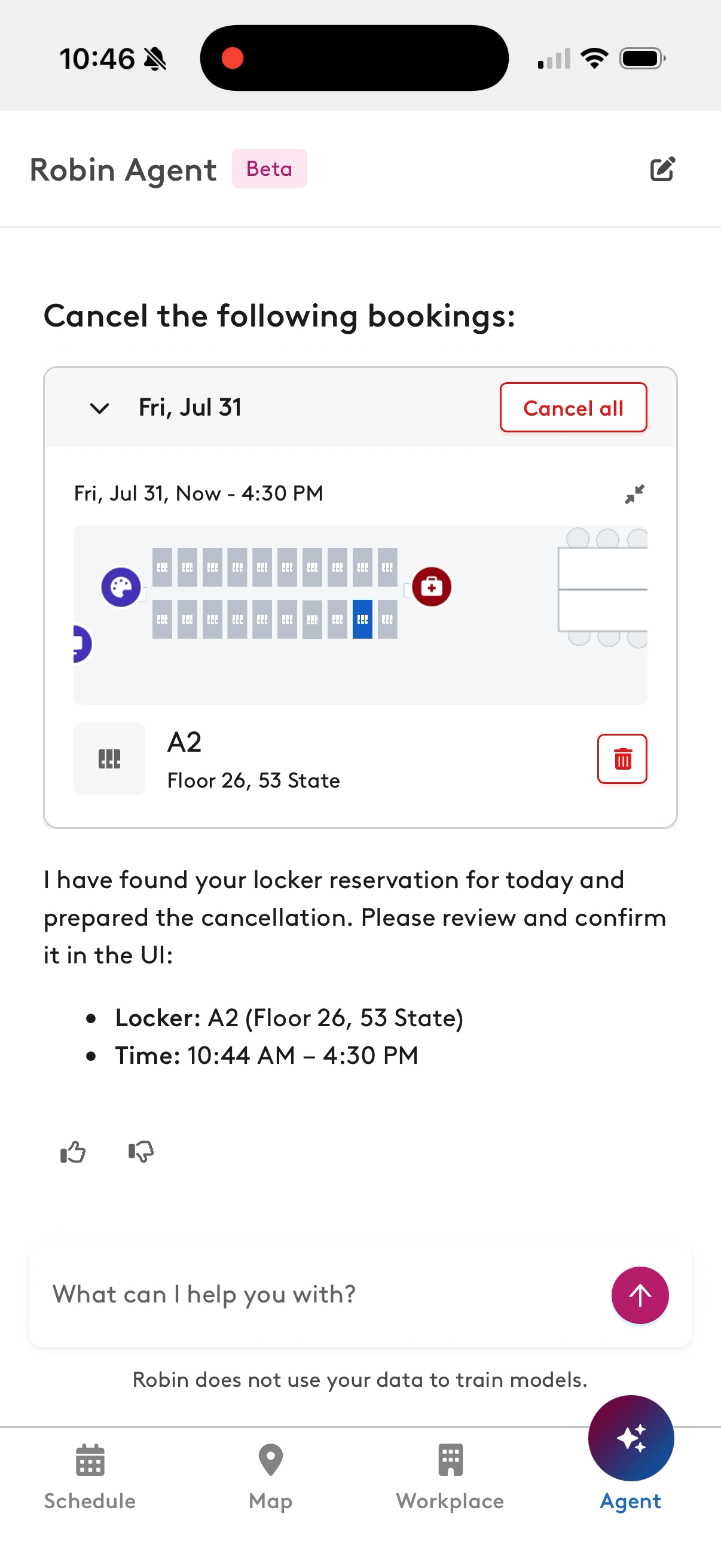Click the Cancel all button

pos(573,408)
